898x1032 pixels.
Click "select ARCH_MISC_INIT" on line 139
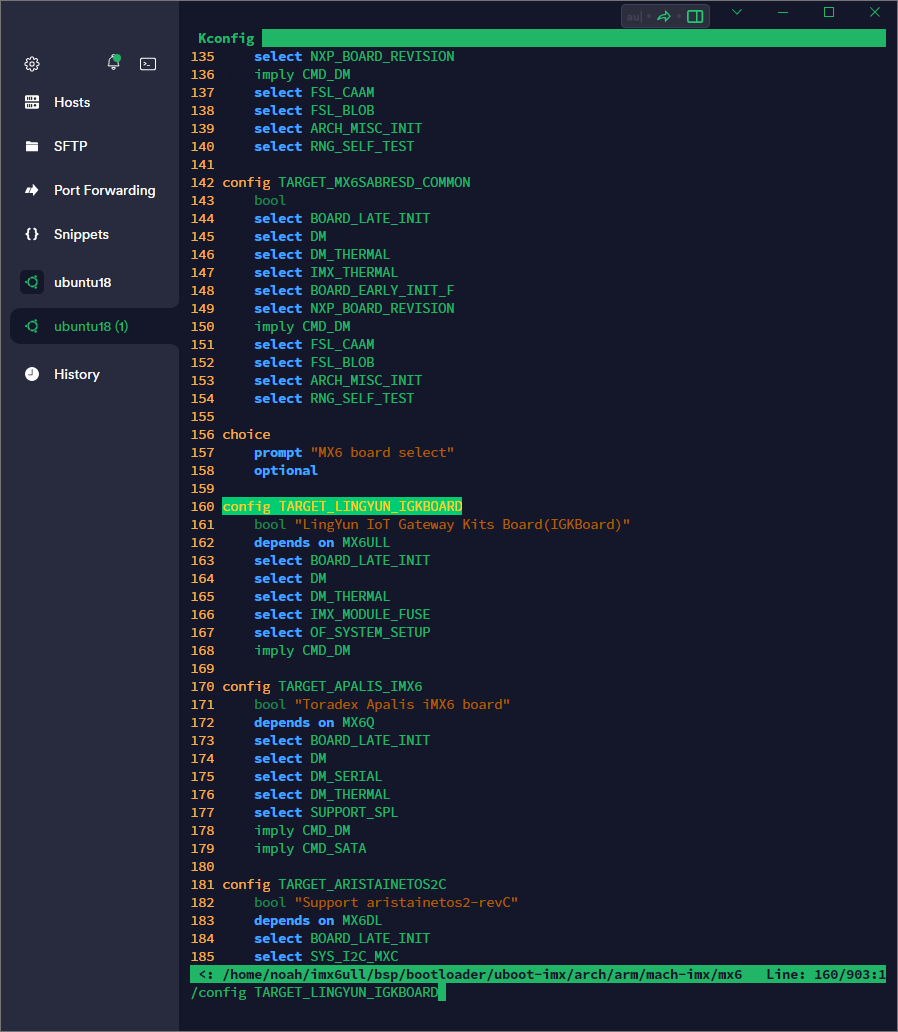click(338, 128)
